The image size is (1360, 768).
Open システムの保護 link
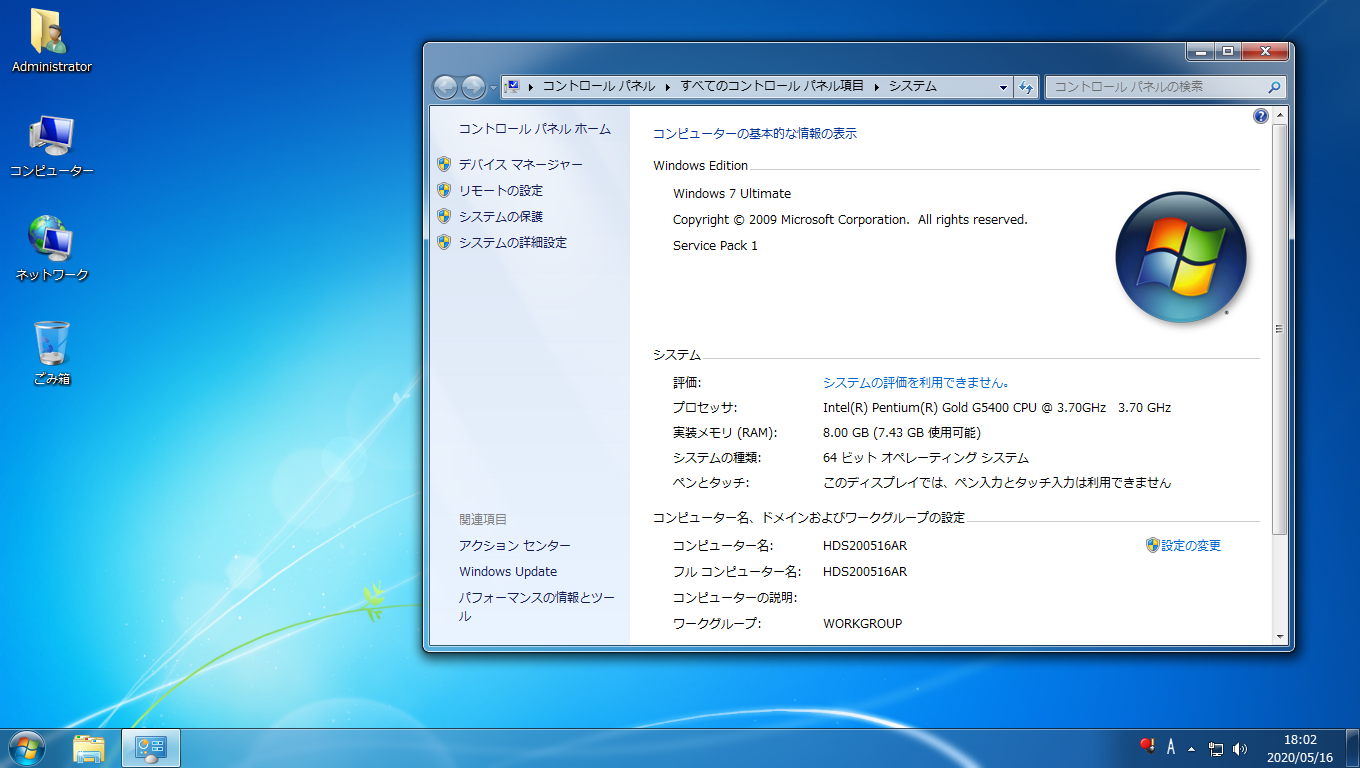click(500, 216)
